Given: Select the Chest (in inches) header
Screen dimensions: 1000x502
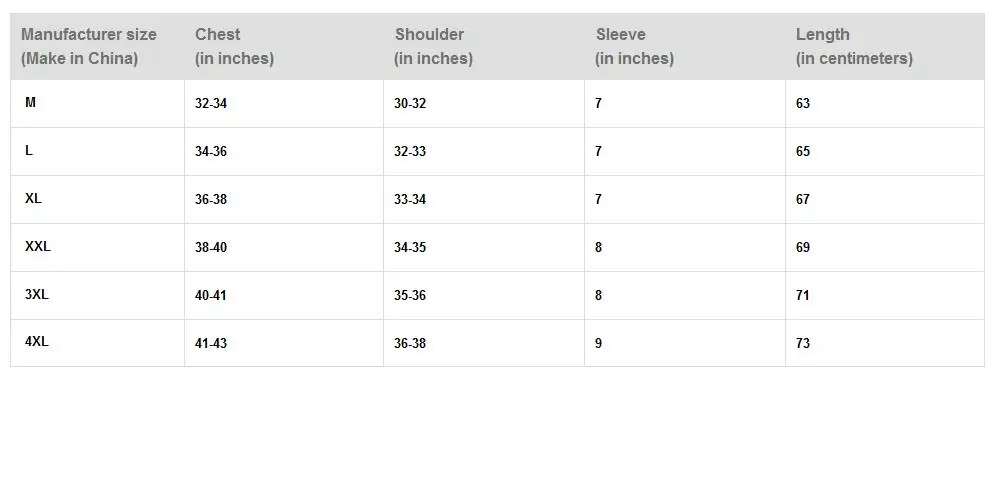Looking at the screenshot, I should (x=234, y=46).
